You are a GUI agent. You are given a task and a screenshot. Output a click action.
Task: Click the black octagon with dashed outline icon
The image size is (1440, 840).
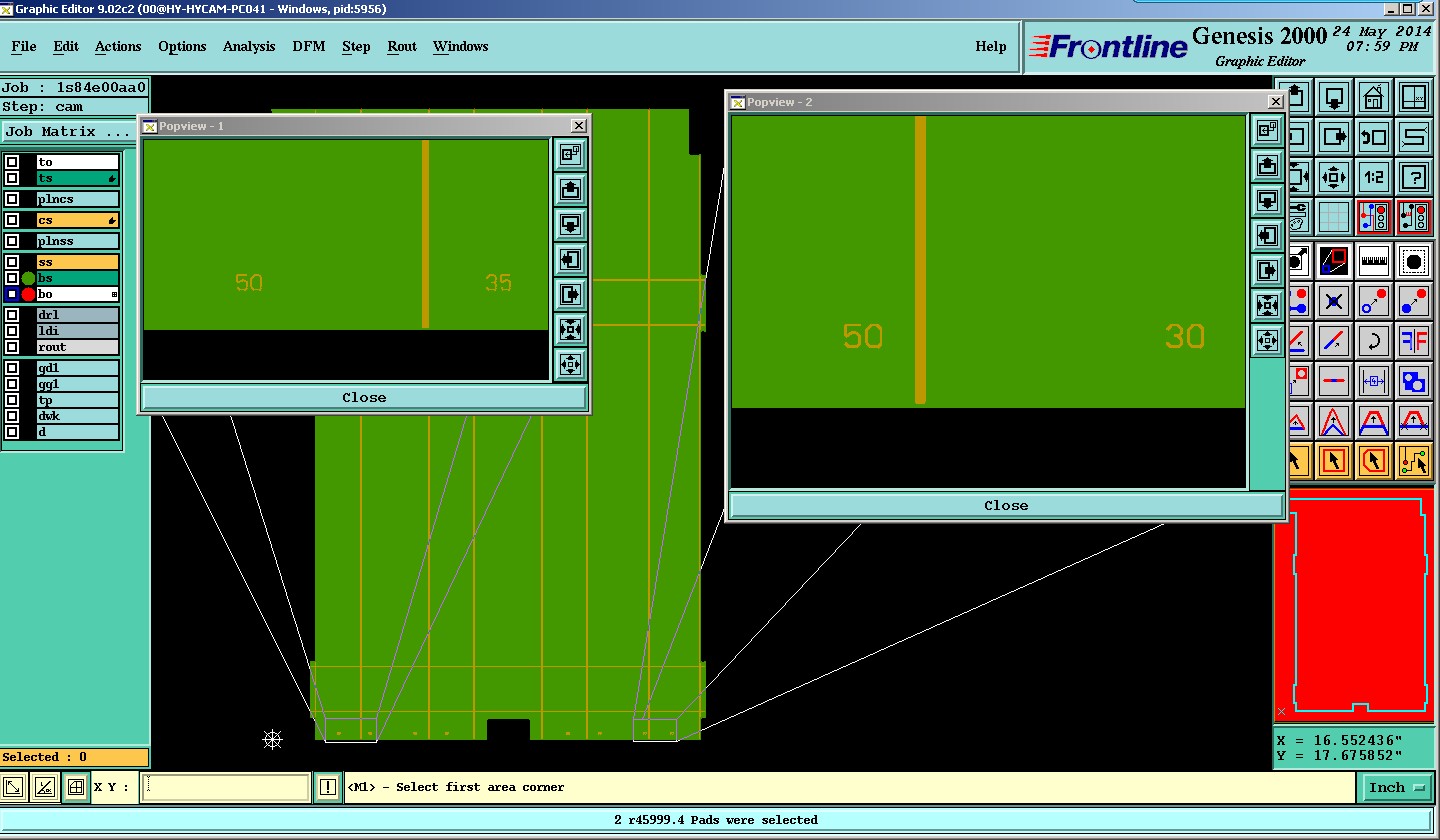click(x=1413, y=261)
